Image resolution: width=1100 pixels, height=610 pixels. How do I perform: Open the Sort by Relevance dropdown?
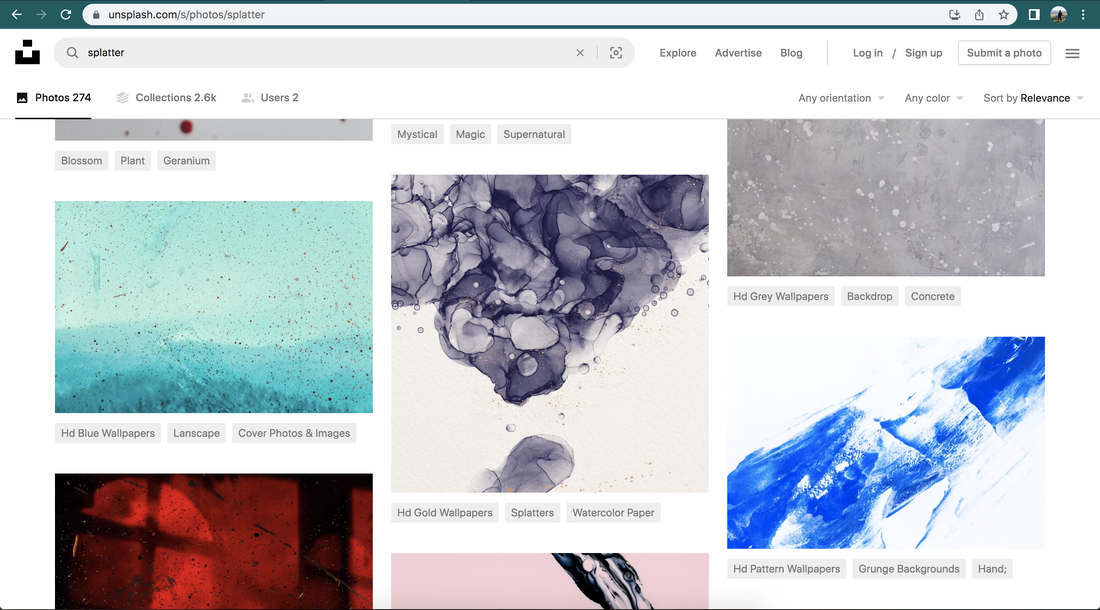coord(1033,98)
